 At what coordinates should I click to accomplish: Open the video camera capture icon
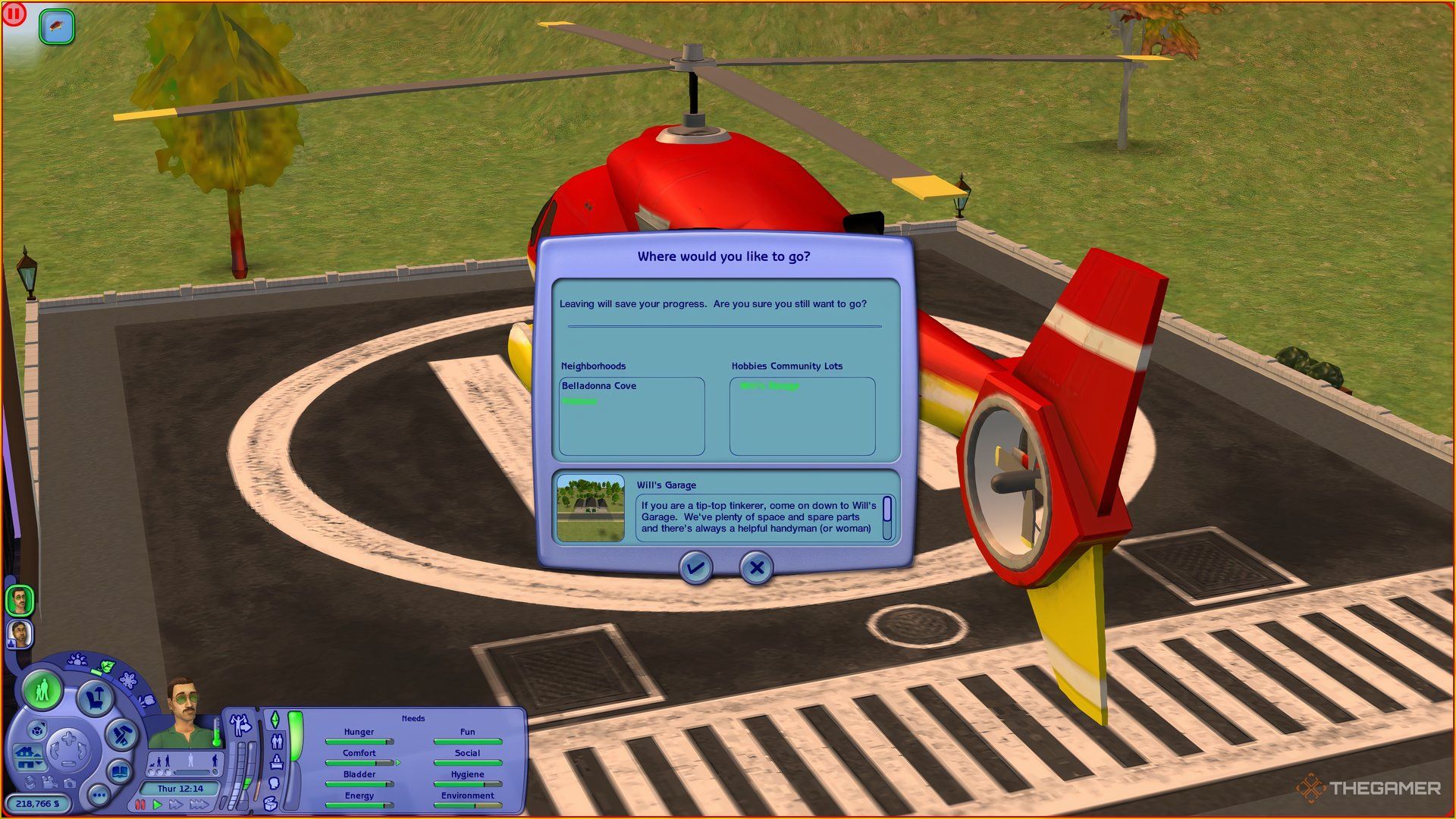coord(49,783)
